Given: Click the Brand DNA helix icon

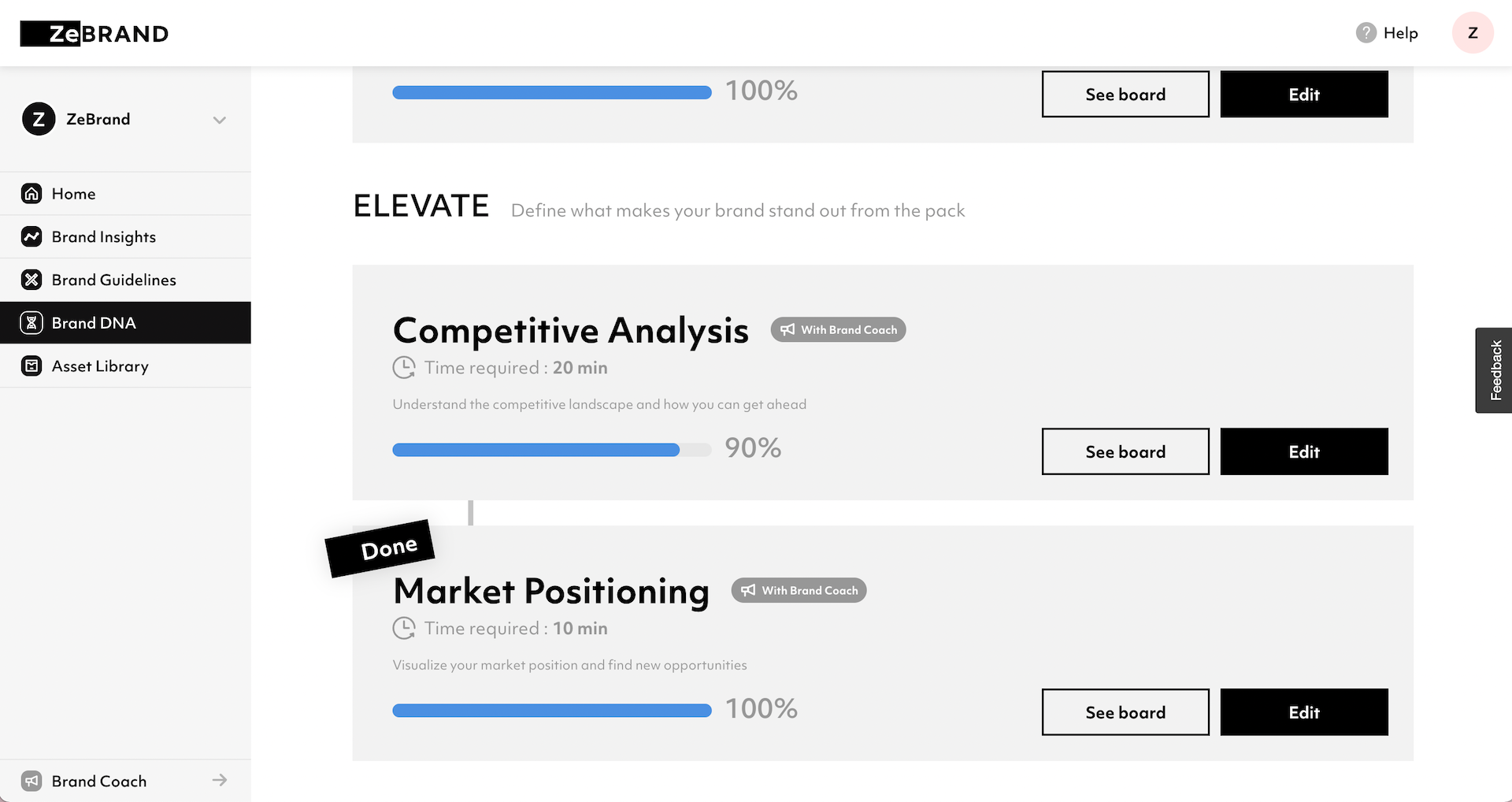Looking at the screenshot, I should tap(31, 323).
